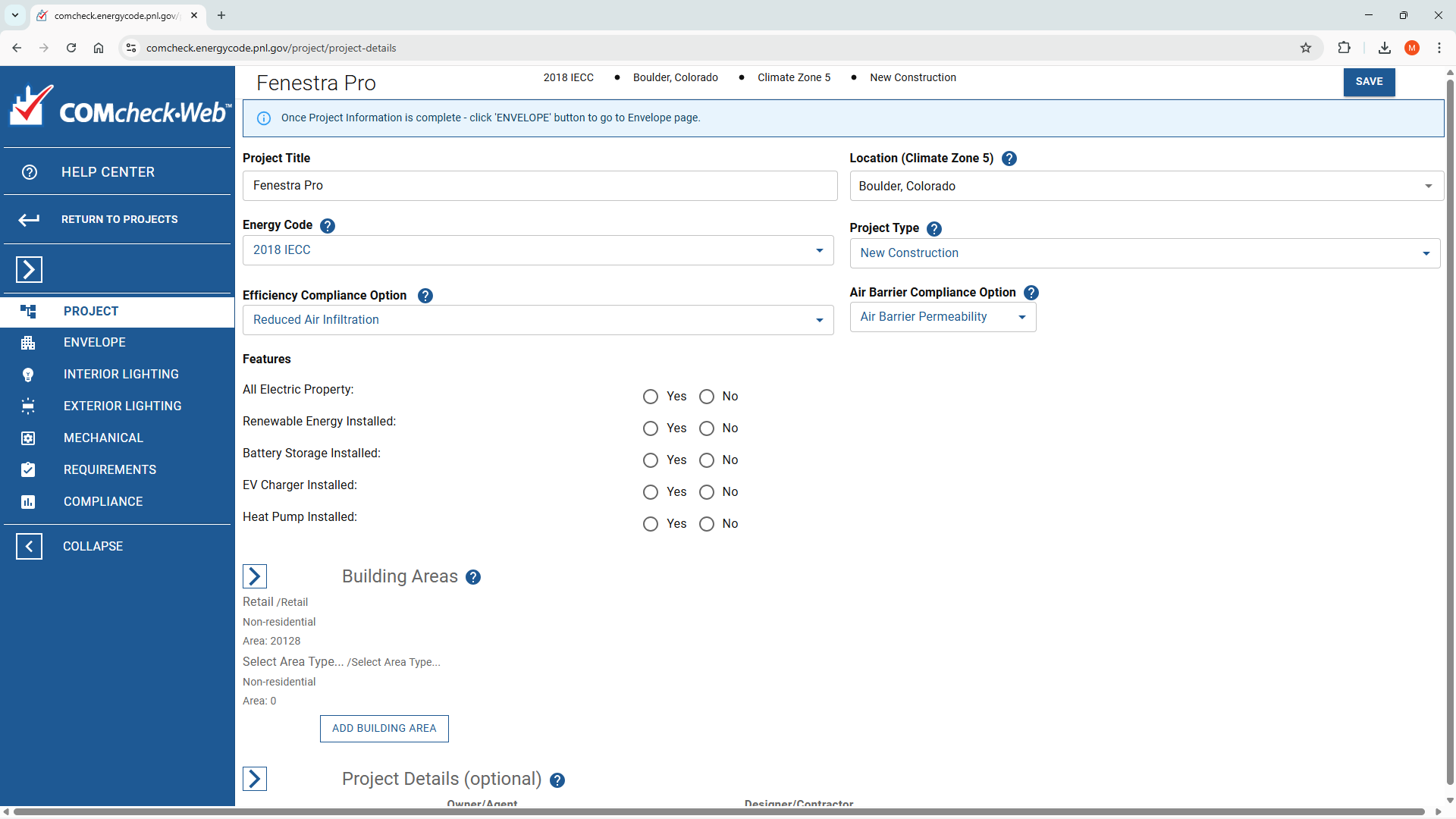Click the ADD BUILDING AREA button

[384, 729]
